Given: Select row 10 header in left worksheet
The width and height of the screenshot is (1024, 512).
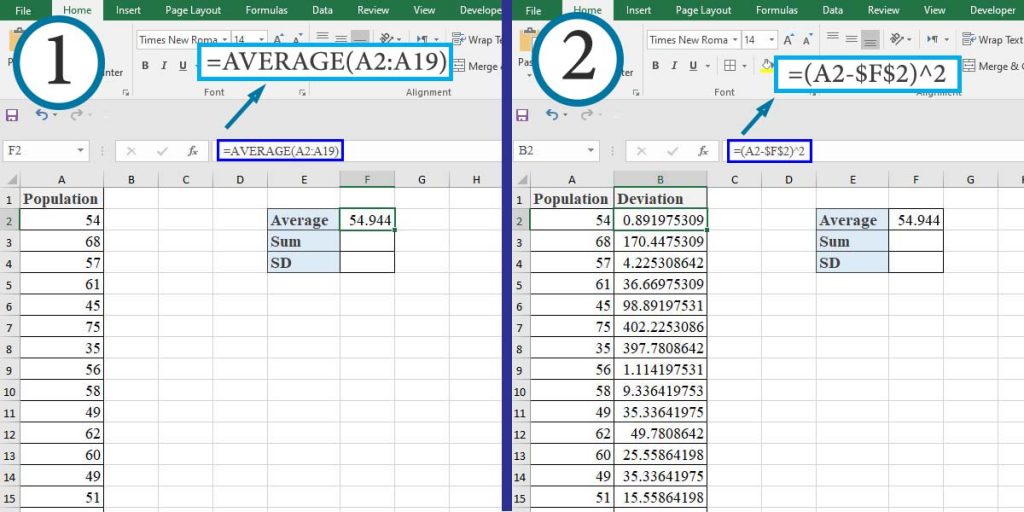Looking at the screenshot, I should click(x=10, y=392).
